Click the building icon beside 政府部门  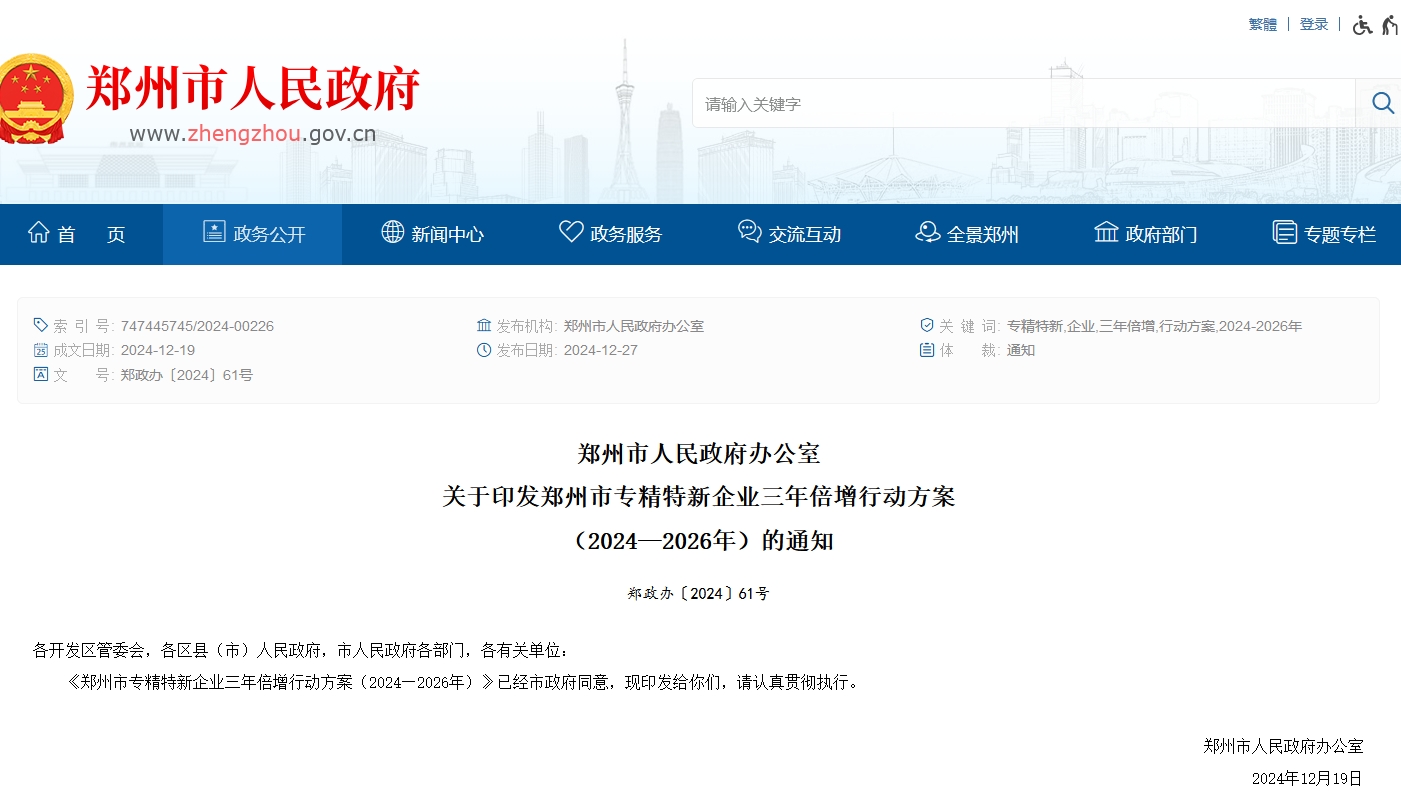pyautogui.click(x=1105, y=231)
